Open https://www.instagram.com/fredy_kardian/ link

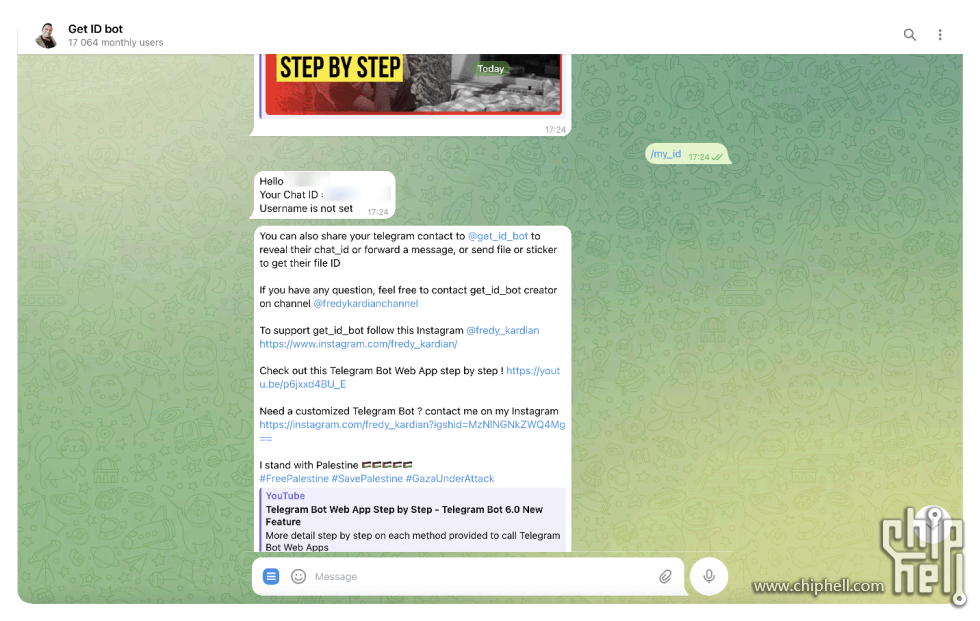(x=358, y=344)
